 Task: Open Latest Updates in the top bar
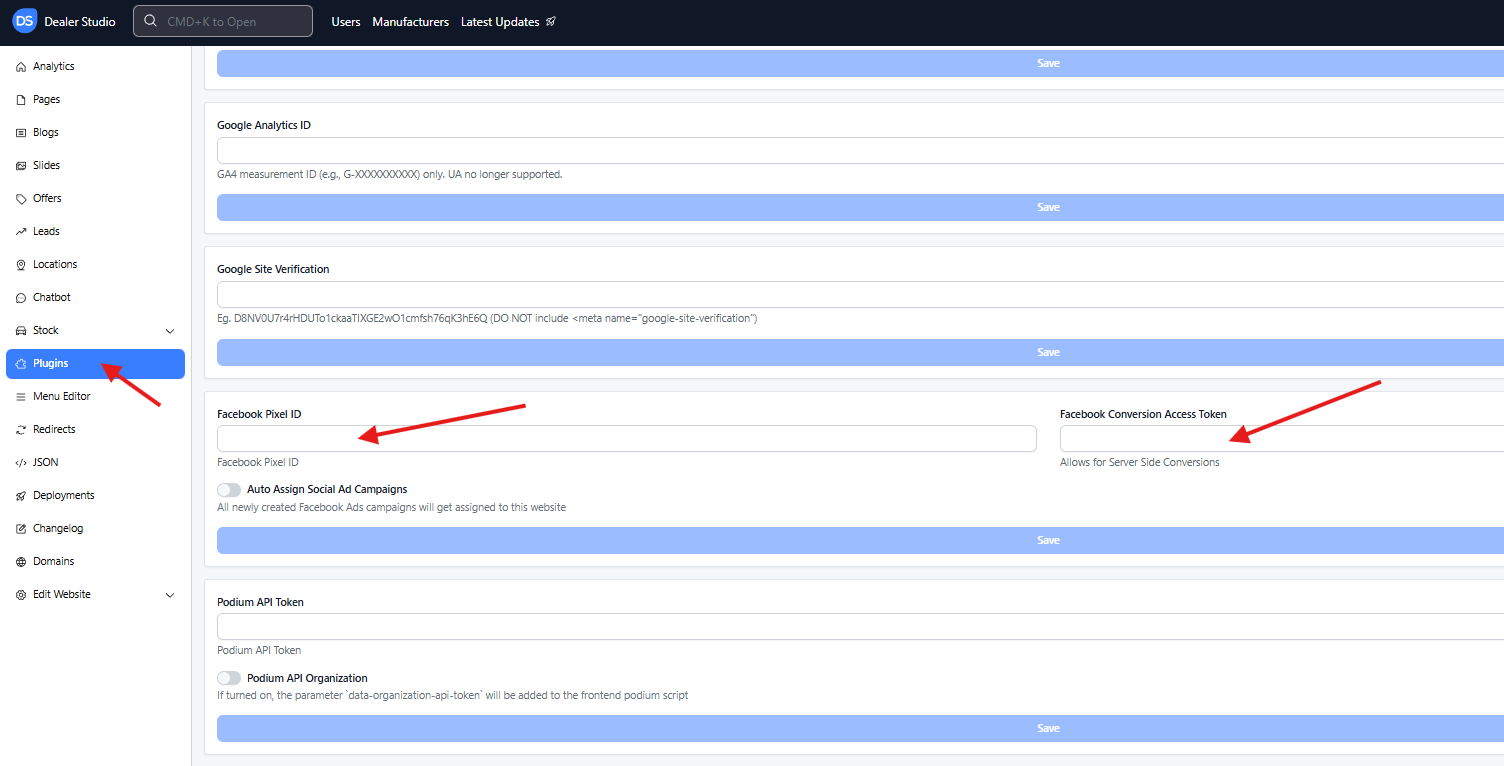tap(507, 22)
